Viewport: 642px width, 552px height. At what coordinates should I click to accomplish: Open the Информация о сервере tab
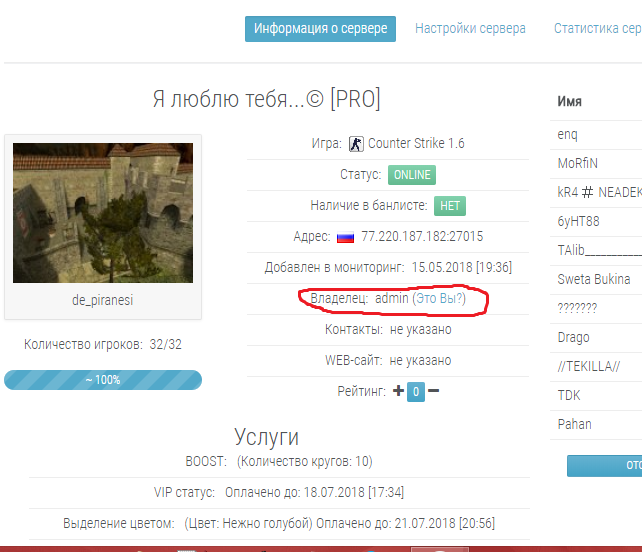(x=320, y=29)
